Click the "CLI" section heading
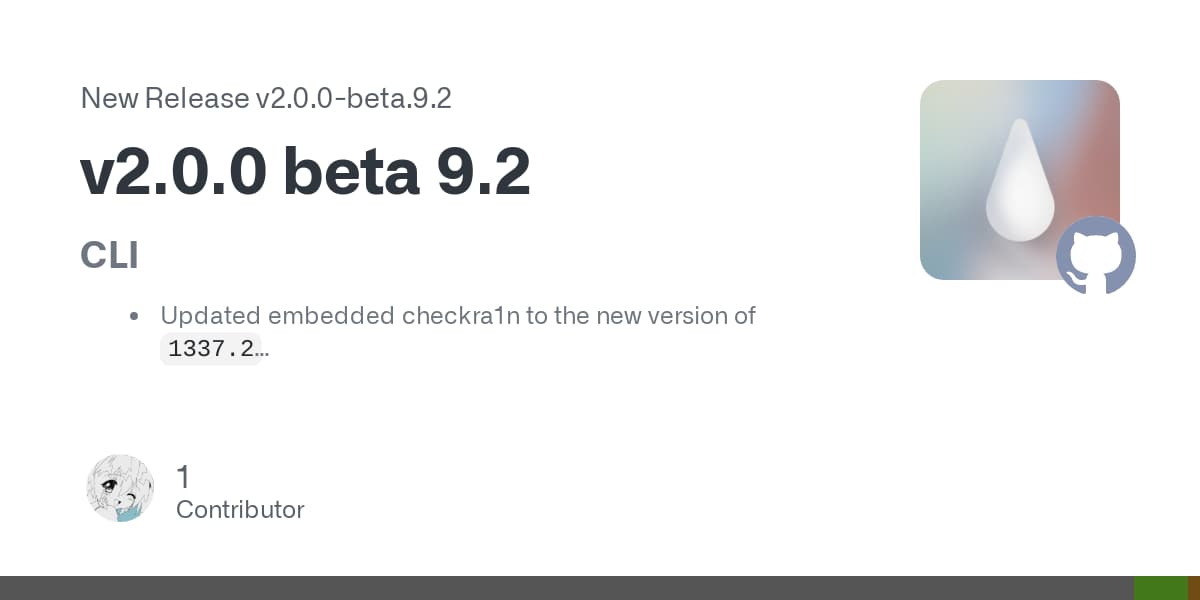This screenshot has height=600, width=1200. 109,256
